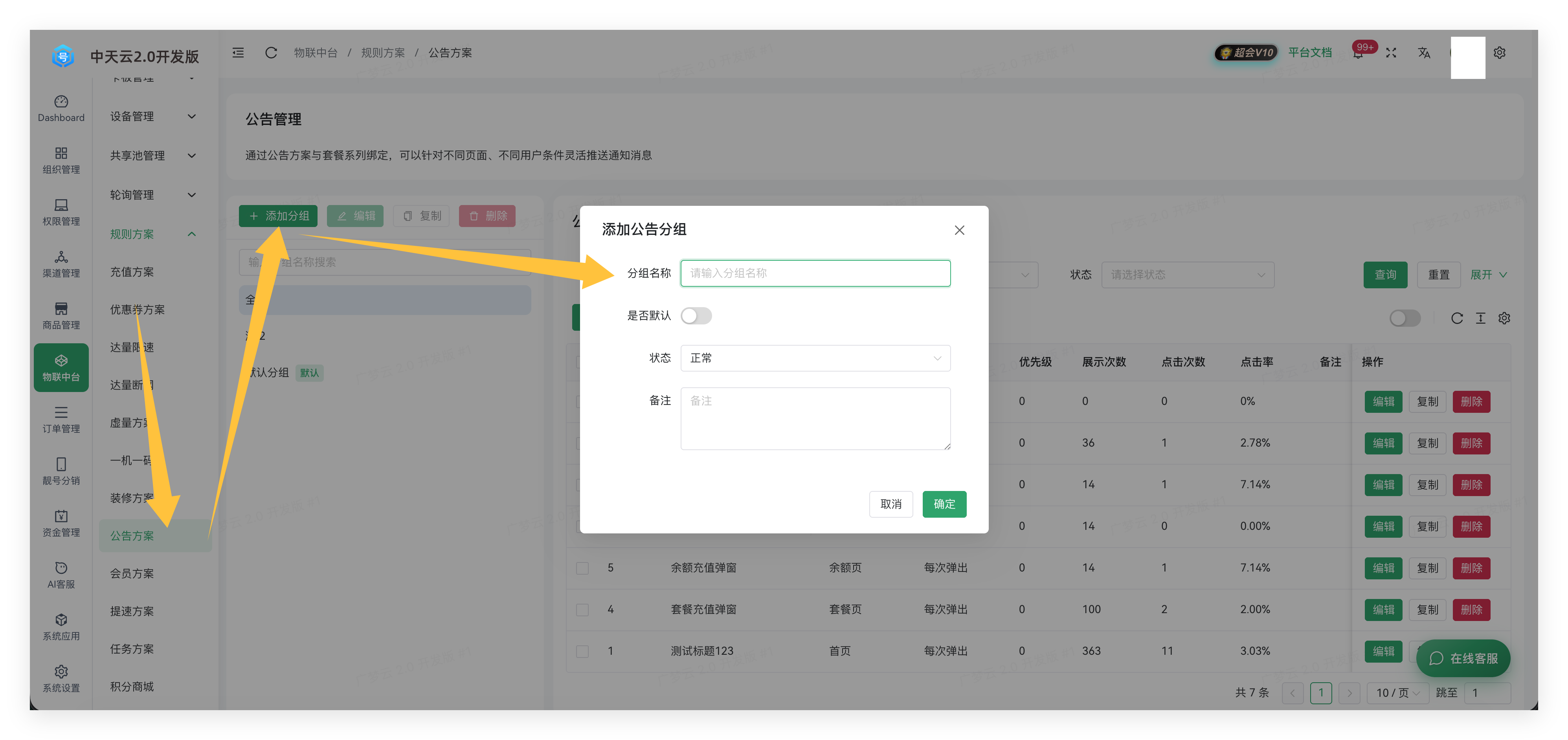The image size is (1568, 740).
Task: Open table column settings gear
Action: point(1504,318)
